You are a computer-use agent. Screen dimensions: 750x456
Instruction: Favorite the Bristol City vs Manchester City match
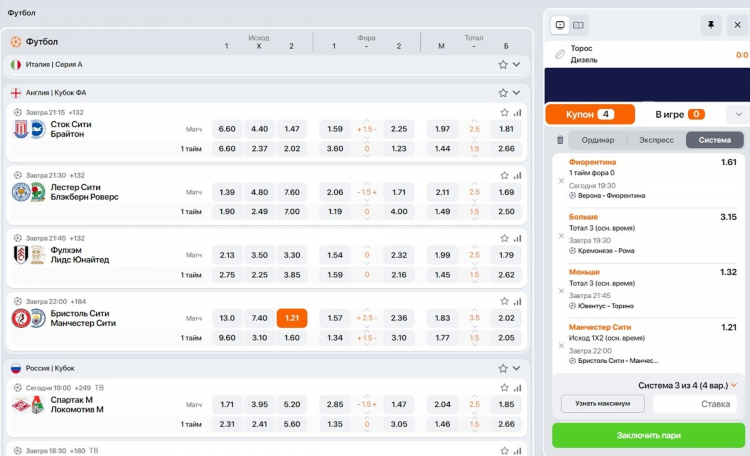[504, 301]
